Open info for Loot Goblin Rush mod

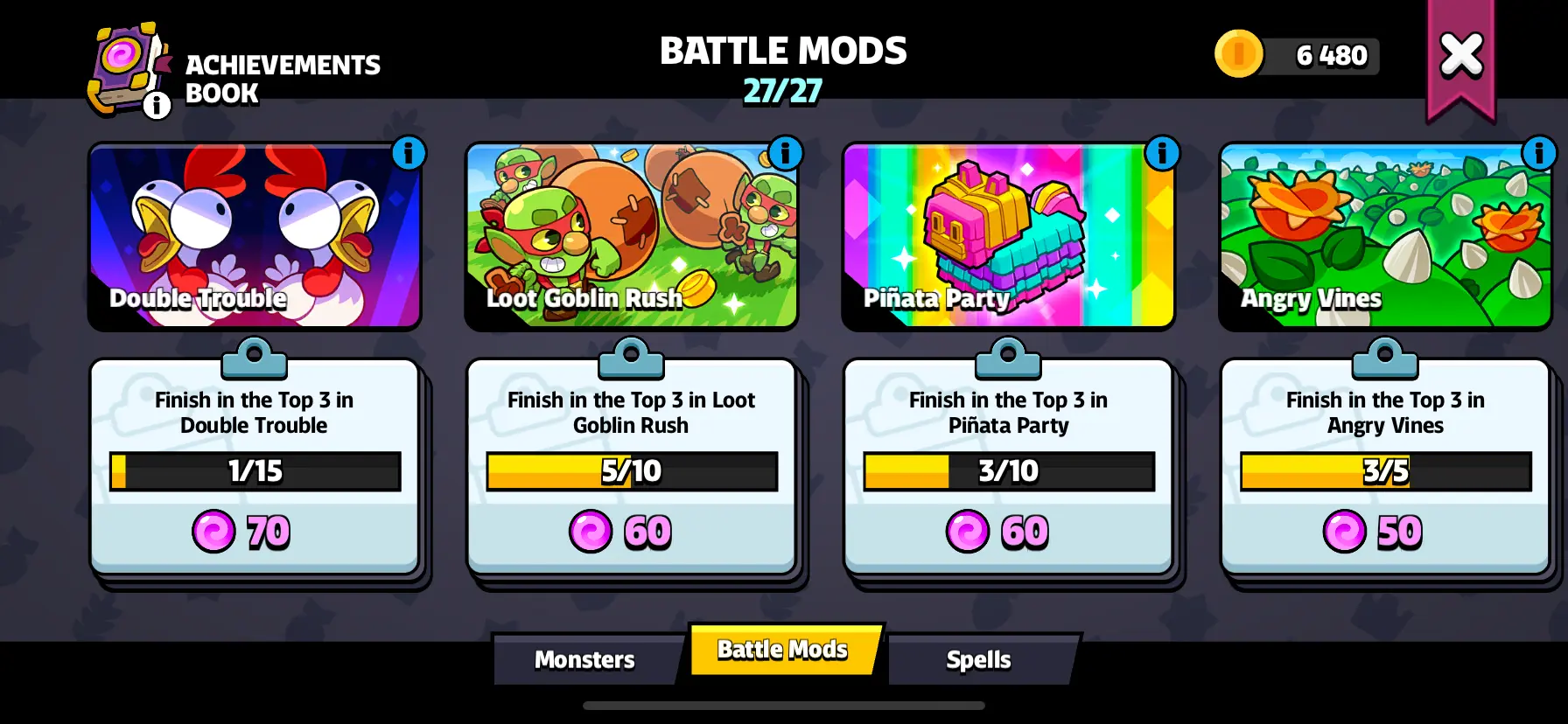(x=786, y=153)
